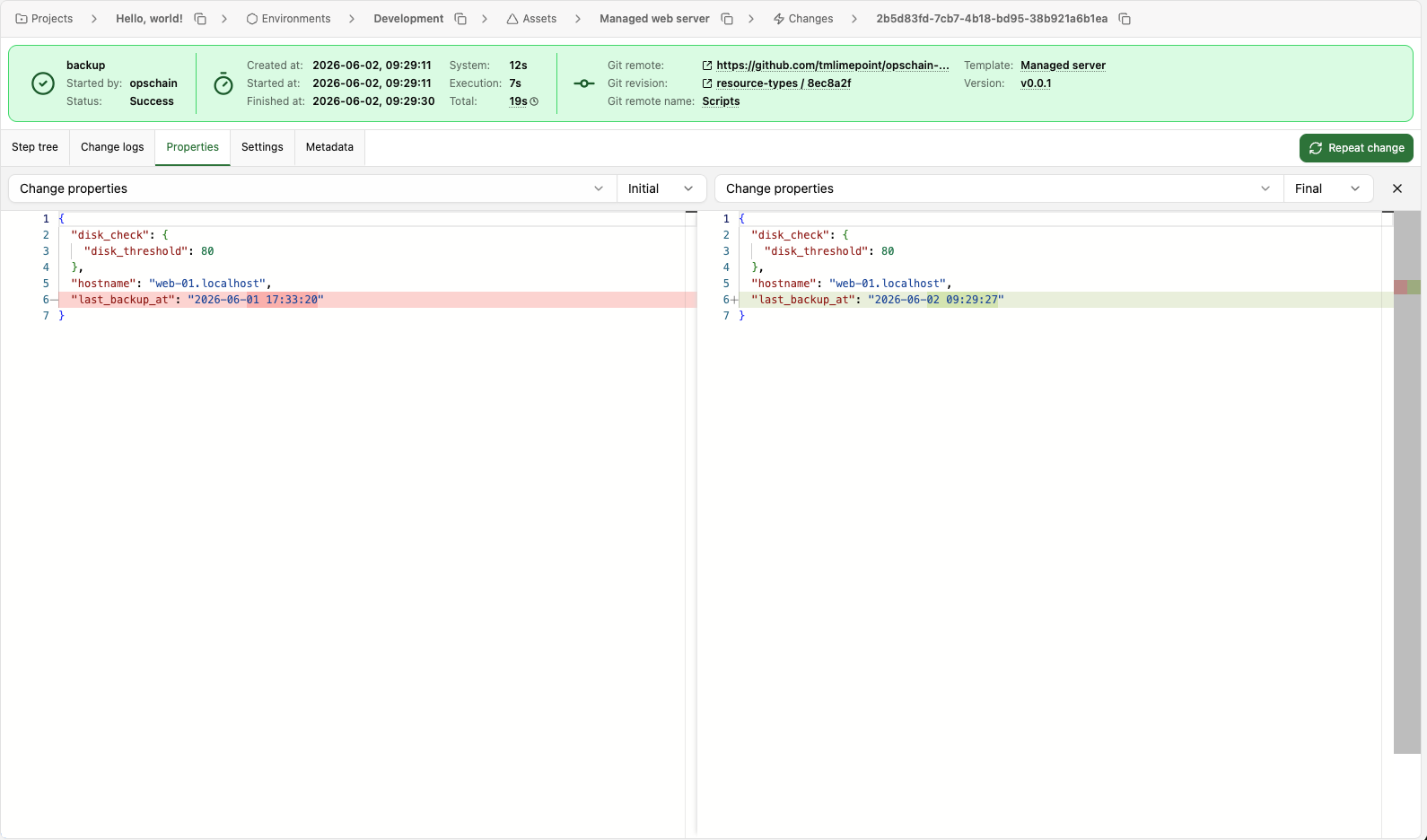Image resolution: width=1427 pixels, height=840 pixels.
Task: Navigate to Managed web server breadcrumb
Action: [654, 19]
